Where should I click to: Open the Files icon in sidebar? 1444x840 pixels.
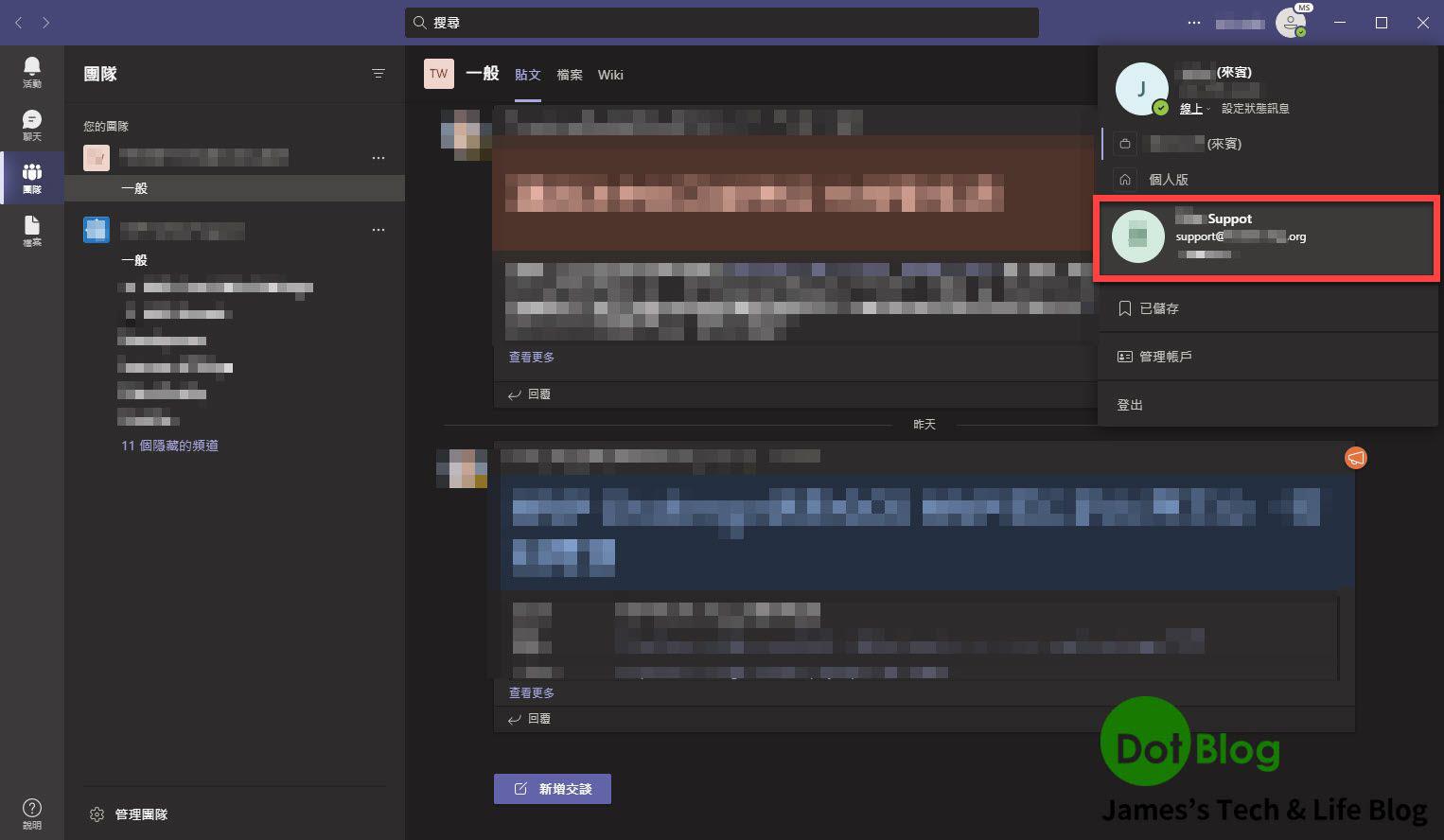32,231
